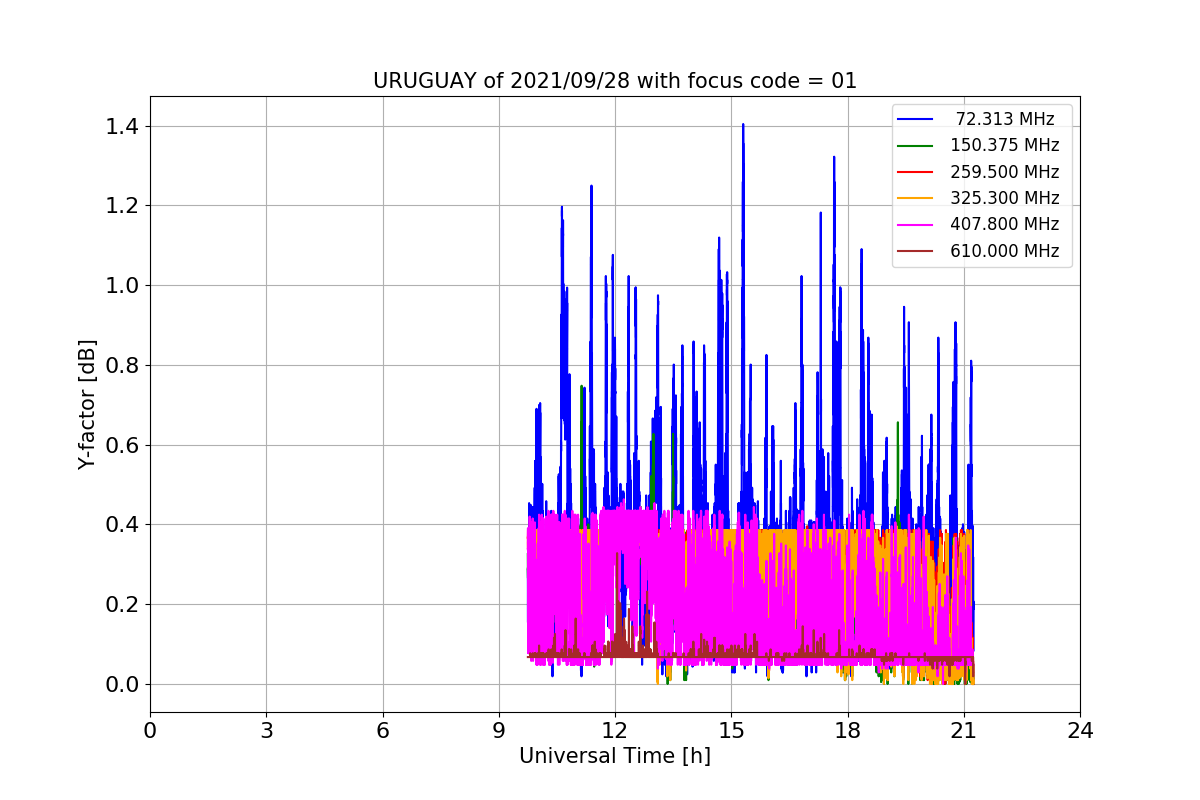Click the magenta line swatch in legend

click(x=915, y=225)
